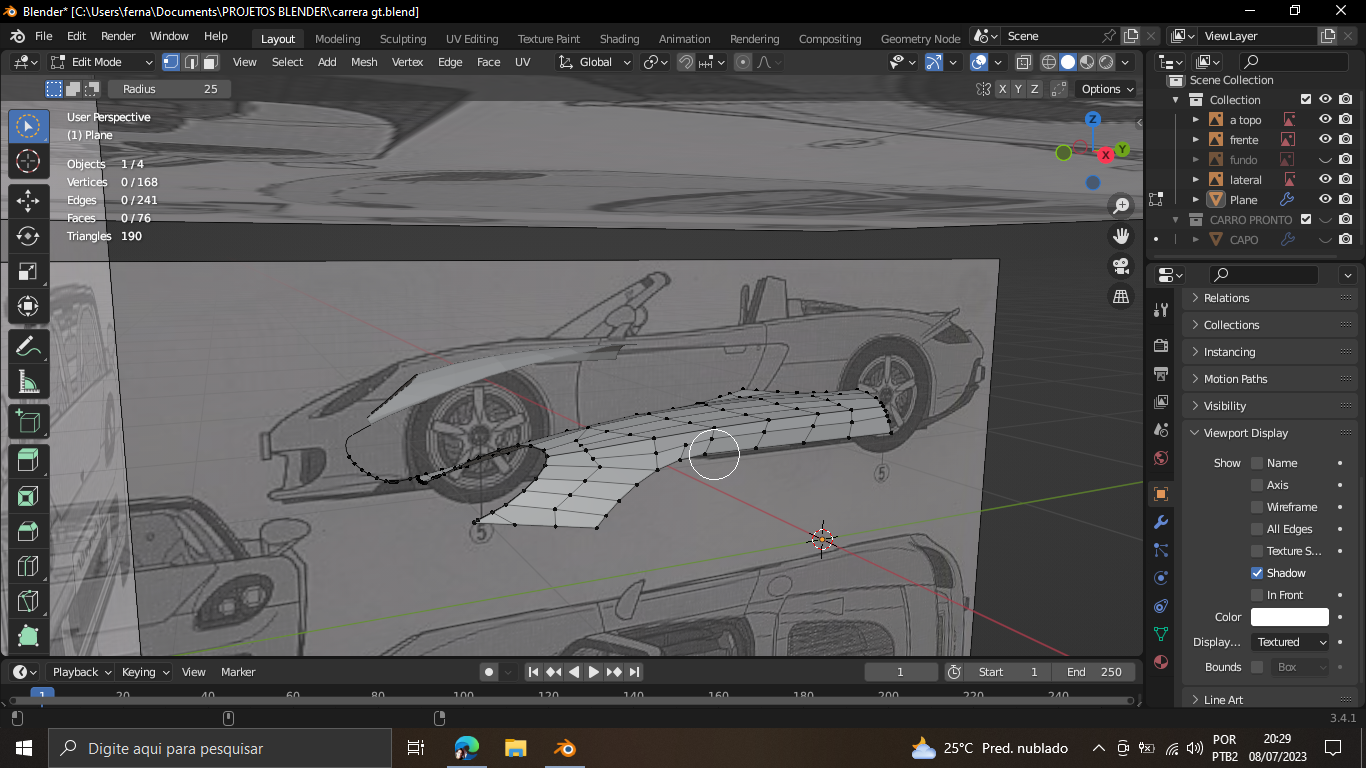The width and height of the screenshot is (1366, 768).
Task: Open the Mesh menu
Action: [364, 62]
